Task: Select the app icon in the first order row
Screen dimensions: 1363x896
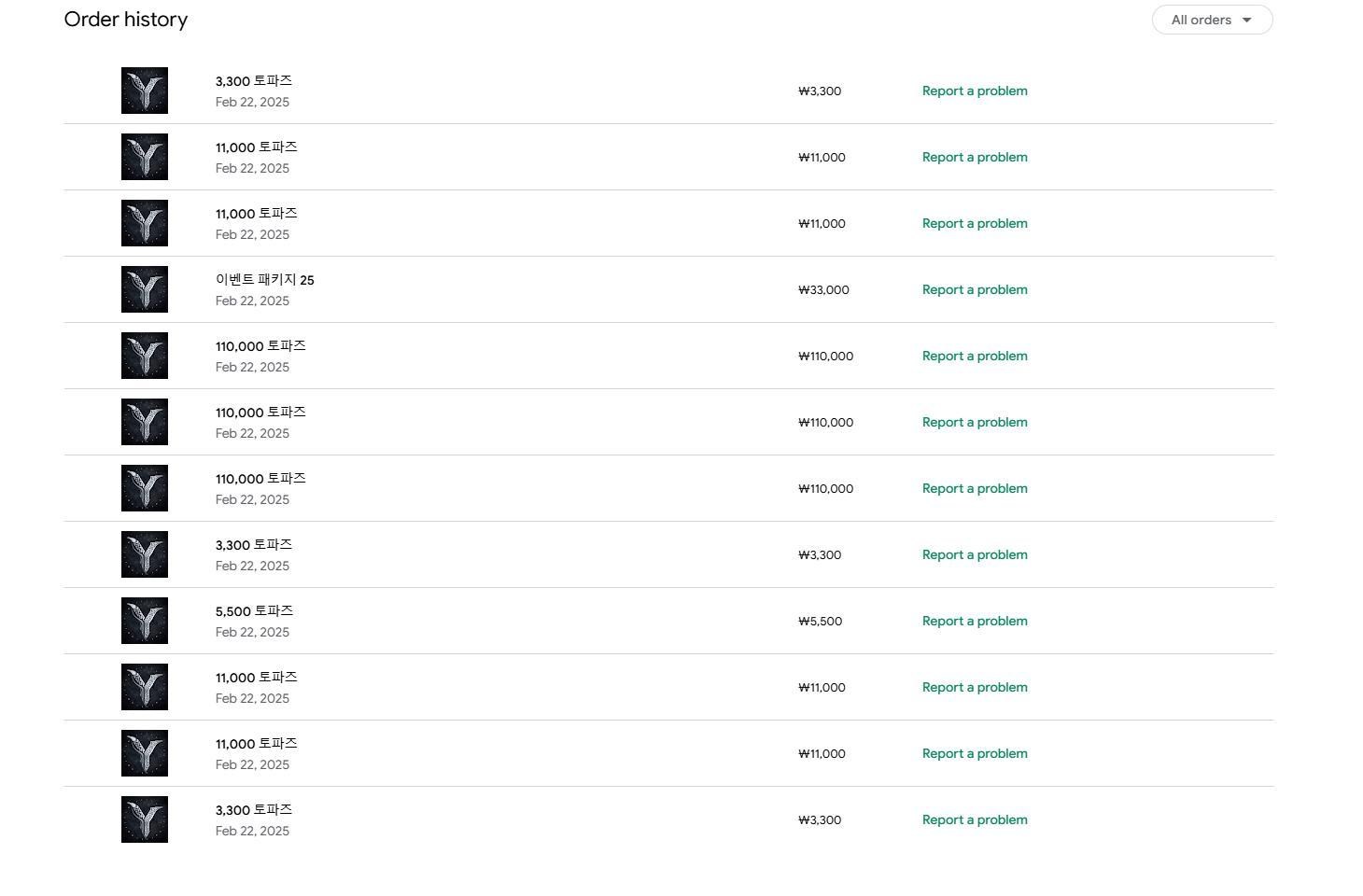Action: pyautogui.click(x=145, y=91)
